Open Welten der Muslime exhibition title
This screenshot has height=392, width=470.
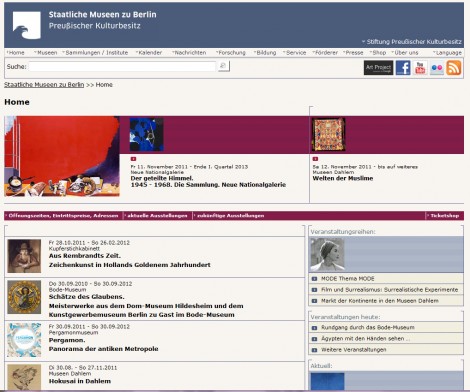(x=343, y=178)
